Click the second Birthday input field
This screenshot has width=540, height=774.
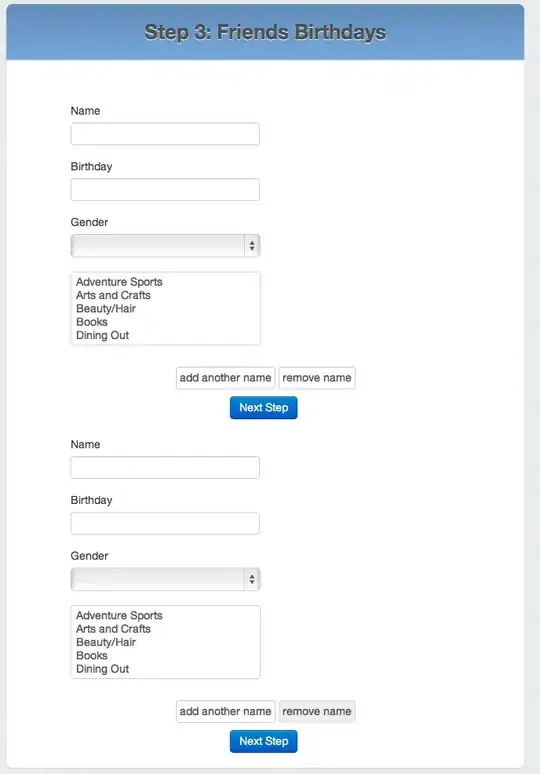165,523
